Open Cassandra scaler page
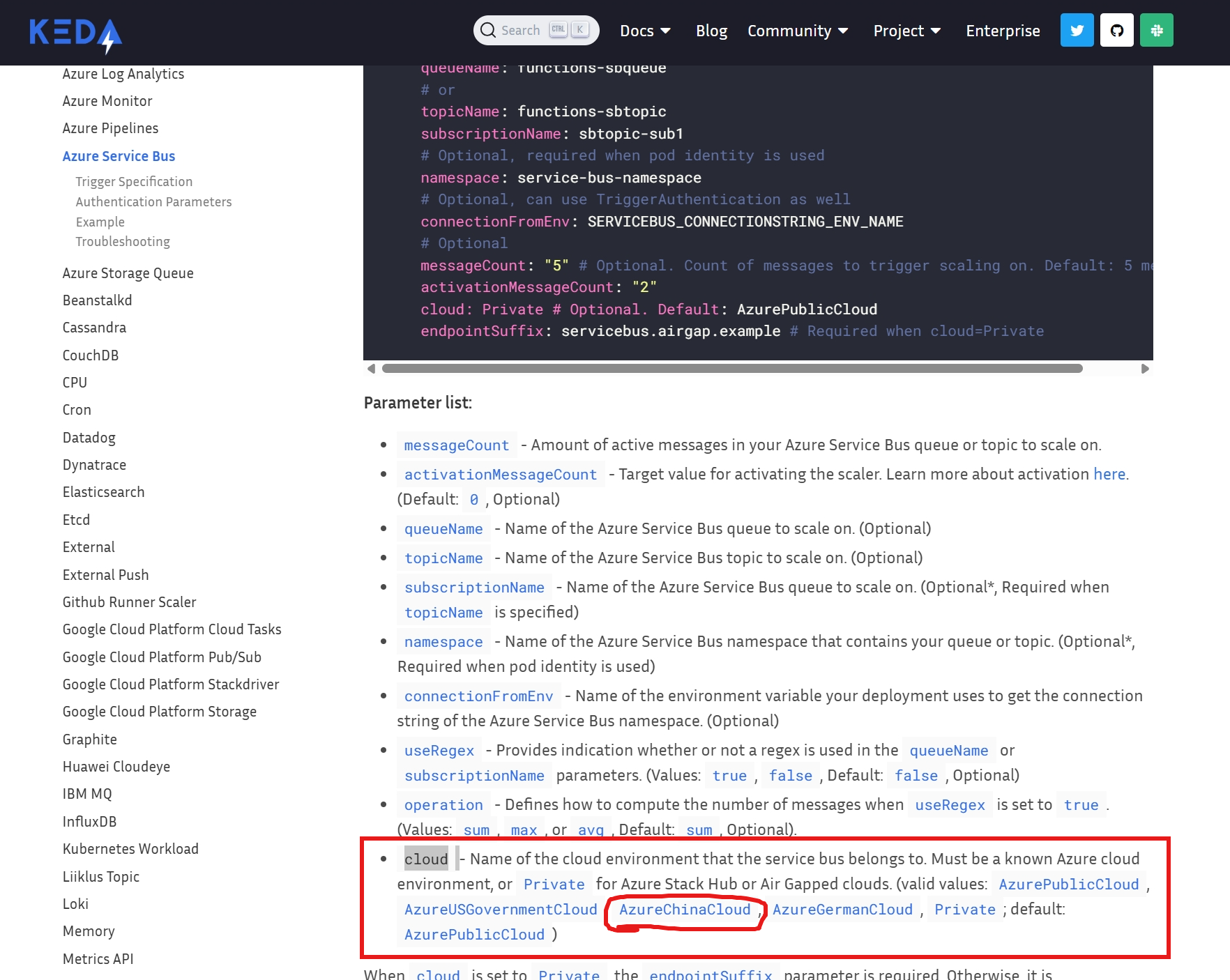This screenshot has height=980, width=1230. pos(94,328)
